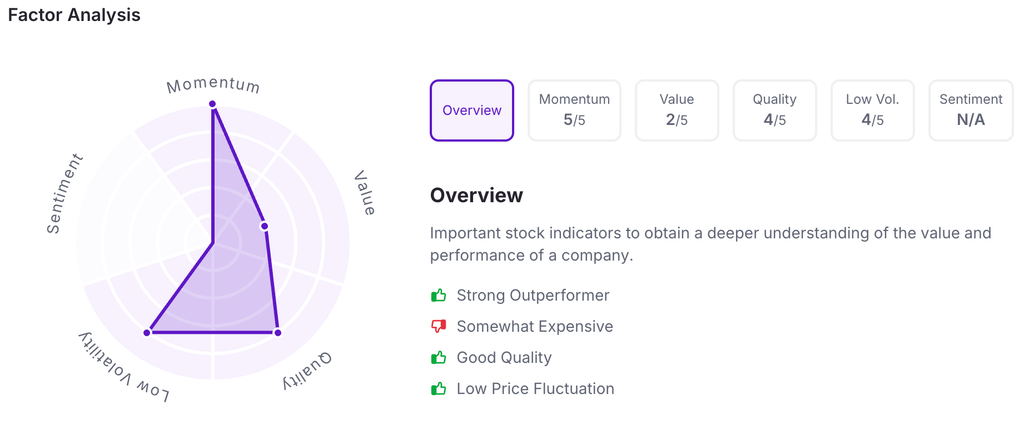Click the Sentiment axis label on chart
This screenshot has height=430, width=1024.
pos(66,194)
